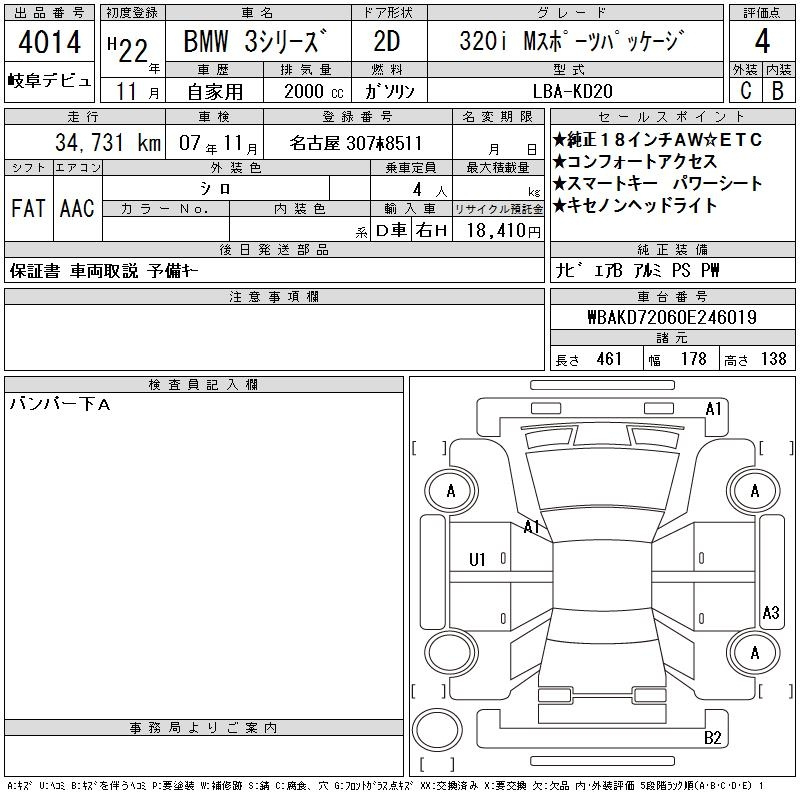Click displacement value 2000 cc
The image size is (800, 800).
[313, 91]
